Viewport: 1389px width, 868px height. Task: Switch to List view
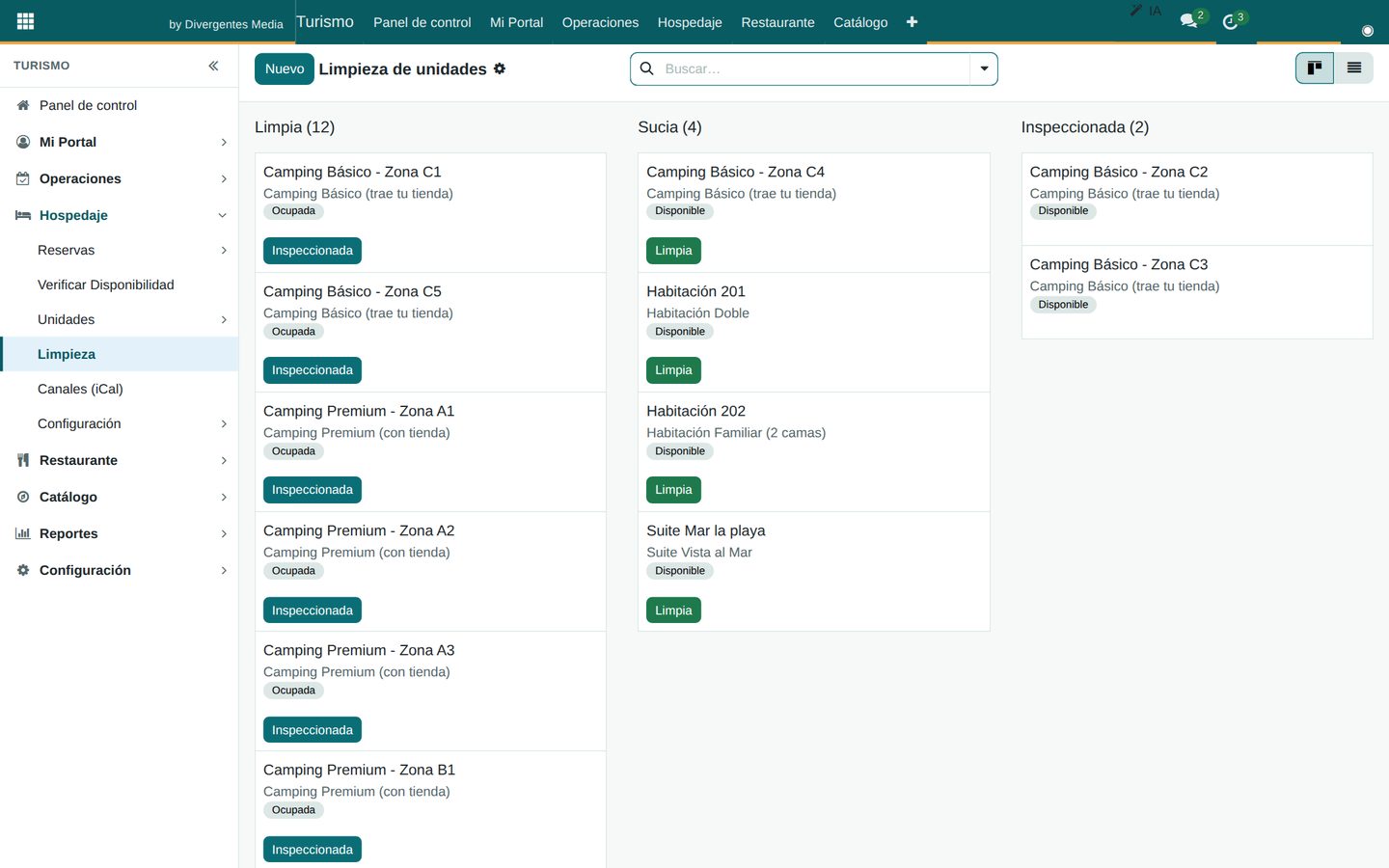pyautogui.click(x=1354, y=68)
